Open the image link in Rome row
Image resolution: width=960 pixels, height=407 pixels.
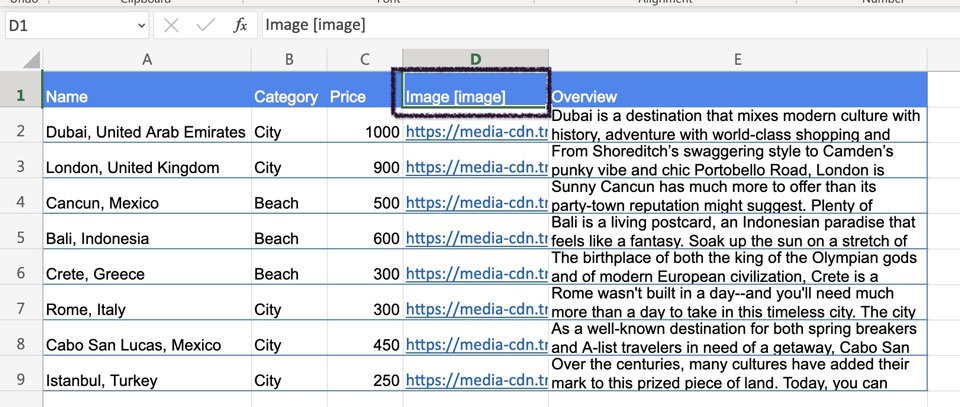(x=476, y=310)
